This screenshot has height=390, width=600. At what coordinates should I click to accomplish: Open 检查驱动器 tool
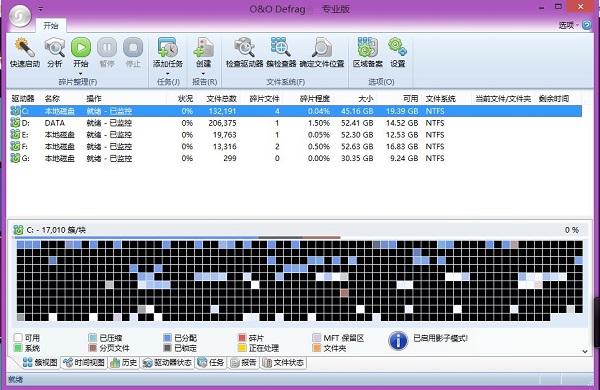[x=244, y=47]
